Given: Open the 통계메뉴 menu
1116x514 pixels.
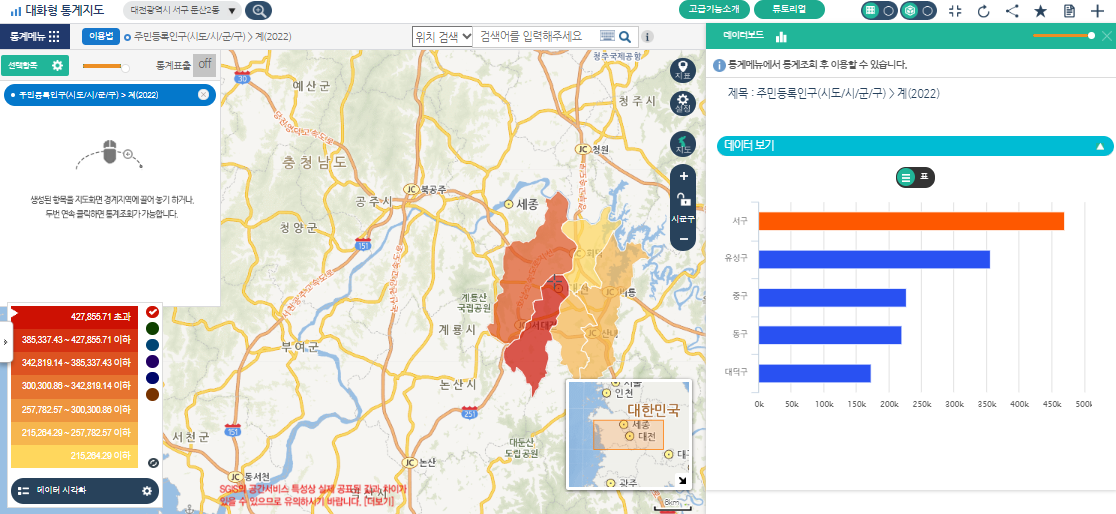Looking at the screenshot, I should tap(34, 36).
